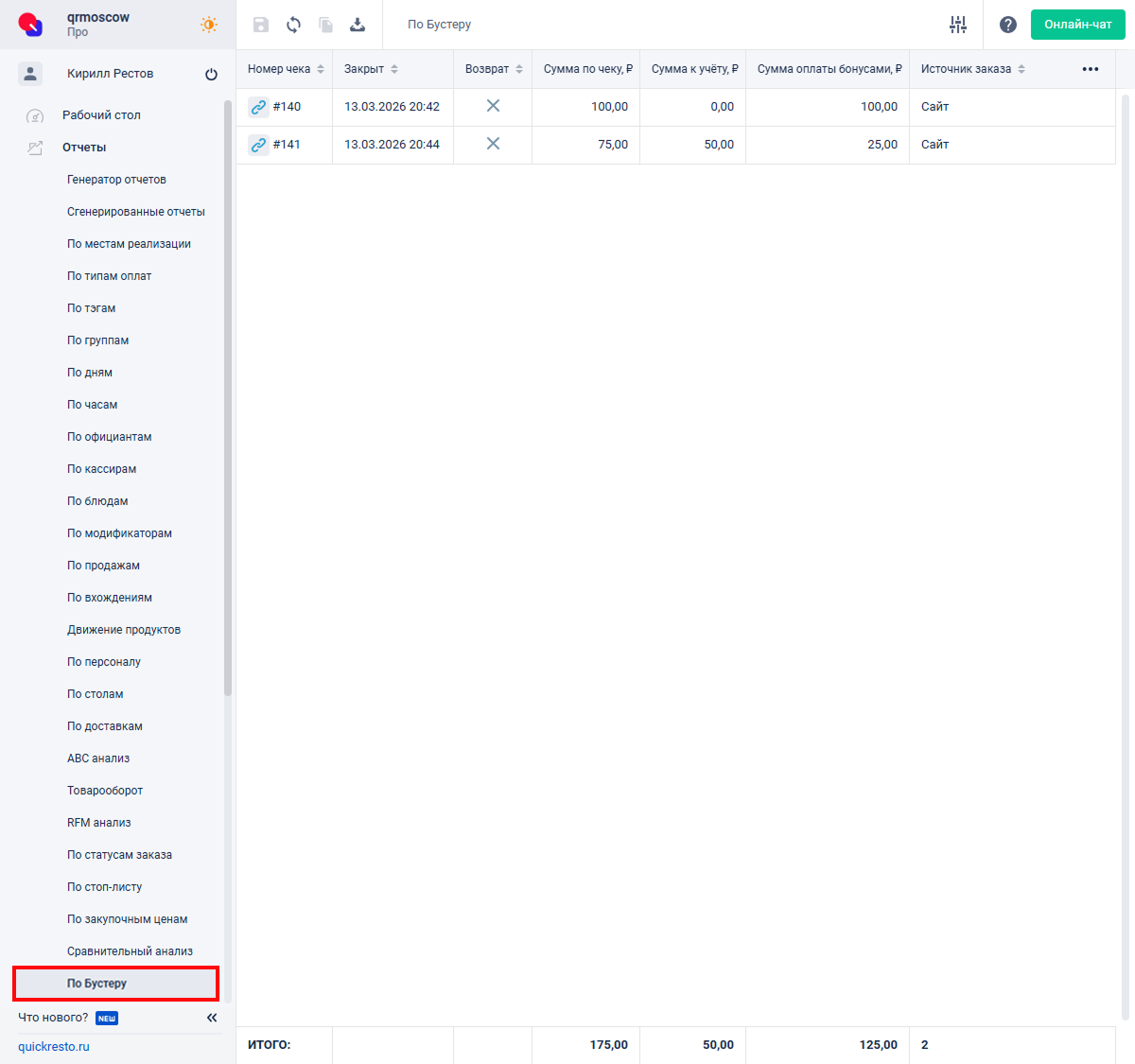Open the help question mark icon
1135x1064 pixels.
pos(1008,25)
